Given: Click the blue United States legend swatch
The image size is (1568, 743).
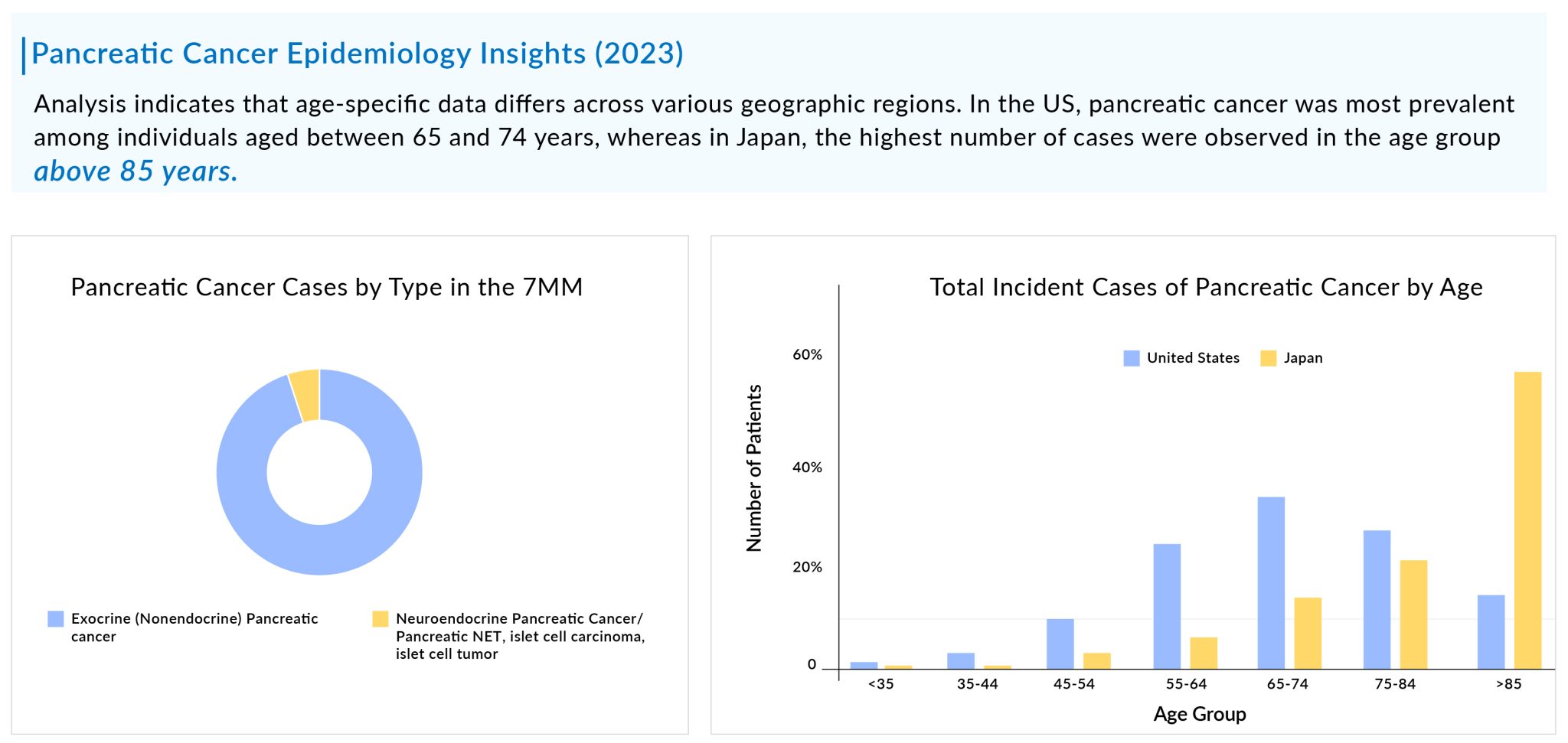Looking at the screenshot, I should pyautogui.click(x=1131, y=358).
